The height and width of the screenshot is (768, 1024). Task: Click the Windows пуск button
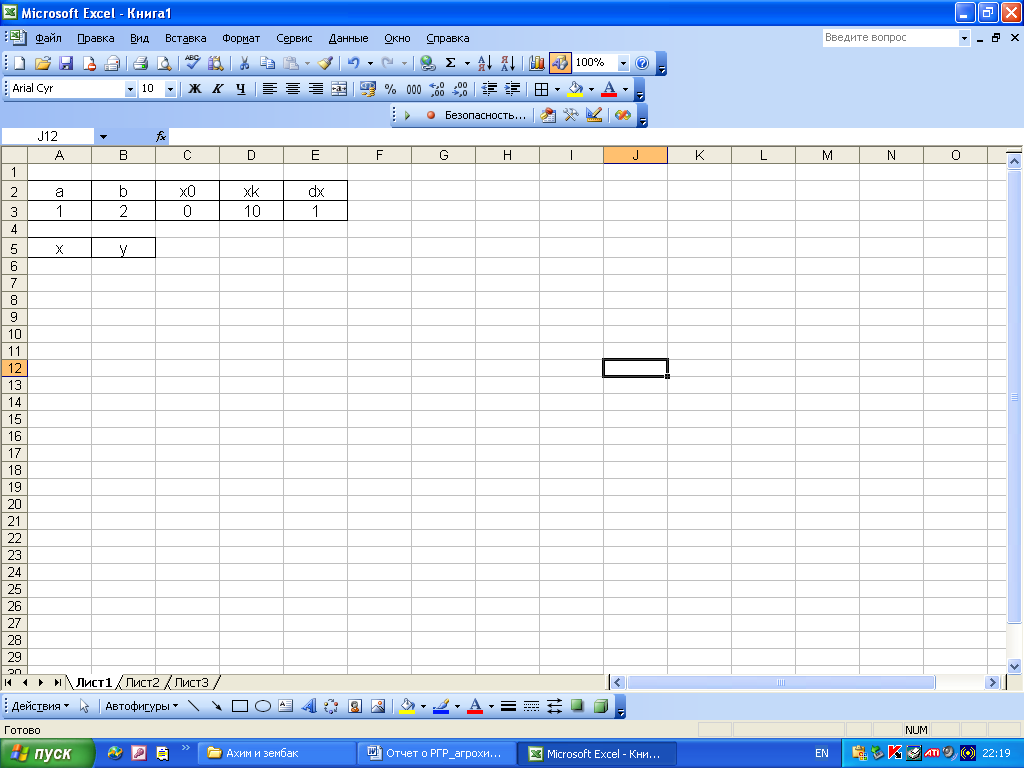(x=47, y=754)
